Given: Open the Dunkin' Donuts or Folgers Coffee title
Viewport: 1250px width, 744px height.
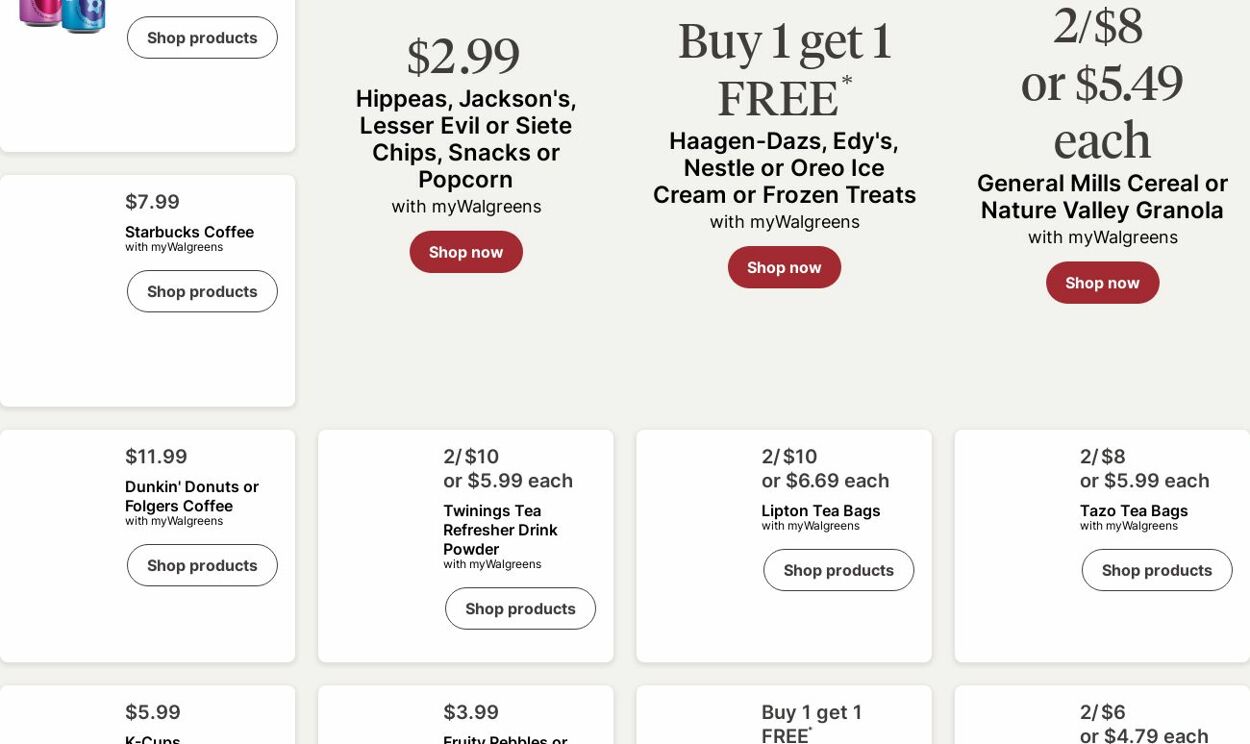Looking at the screenshot, I should [x=192, y=496].
